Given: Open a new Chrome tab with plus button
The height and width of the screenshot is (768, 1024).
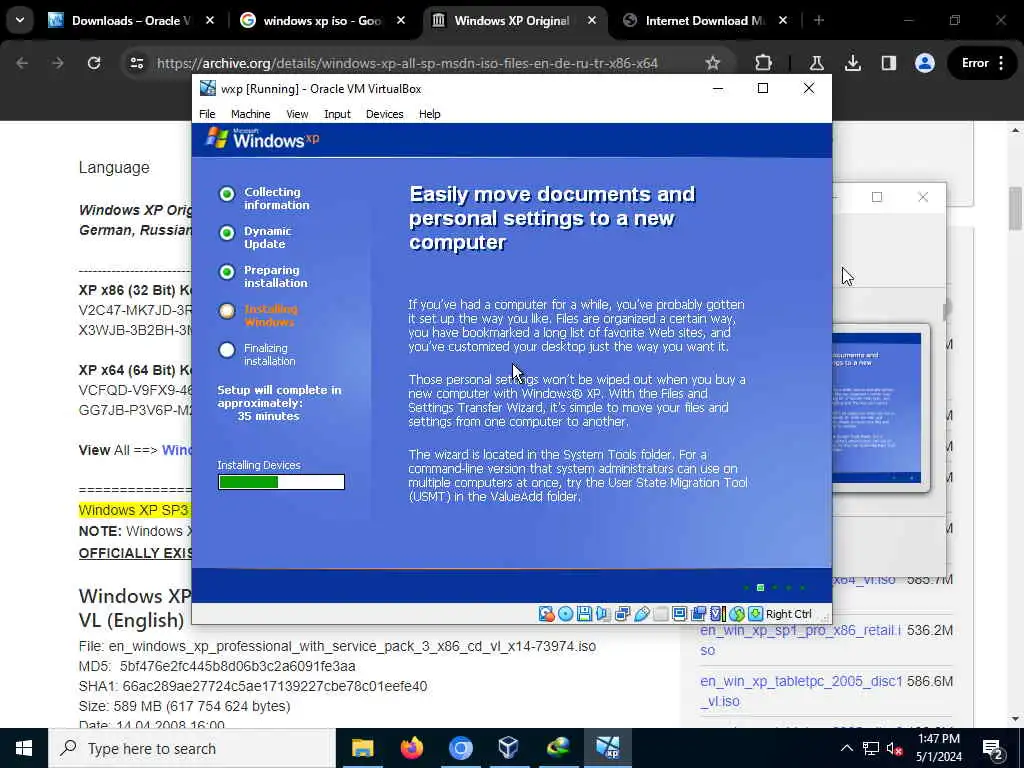Looking at the screenshot, I should [819, 20].
